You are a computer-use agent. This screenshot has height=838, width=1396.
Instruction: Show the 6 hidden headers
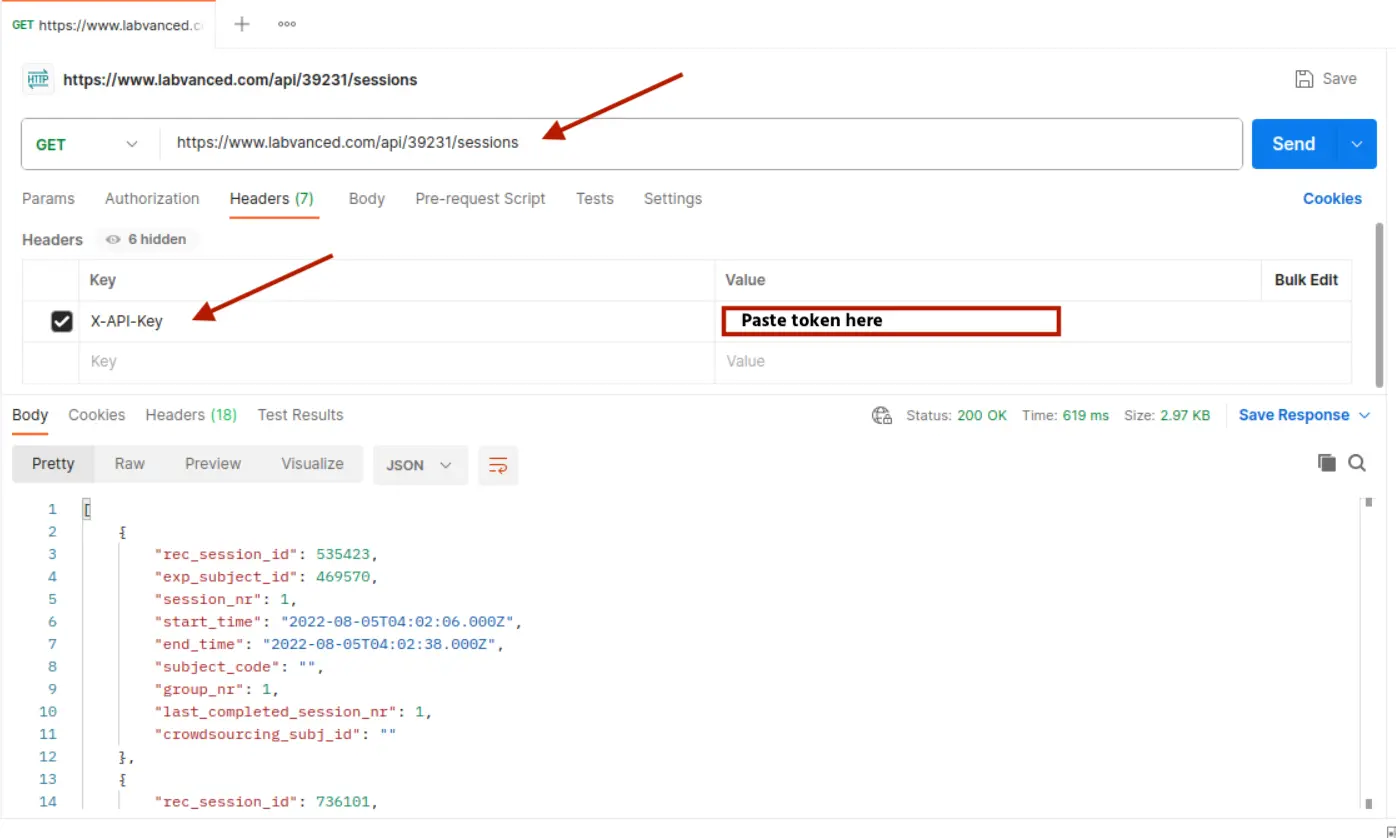[x=146, y=239]
